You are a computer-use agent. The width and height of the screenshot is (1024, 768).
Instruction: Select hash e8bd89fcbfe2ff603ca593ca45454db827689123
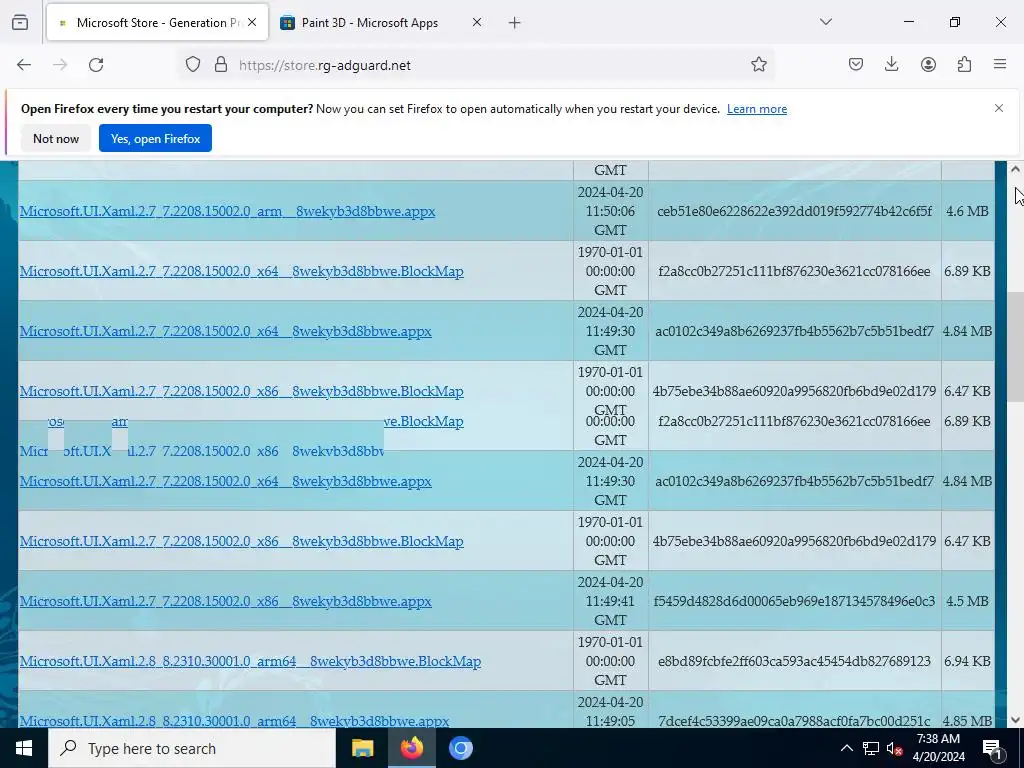794,661
